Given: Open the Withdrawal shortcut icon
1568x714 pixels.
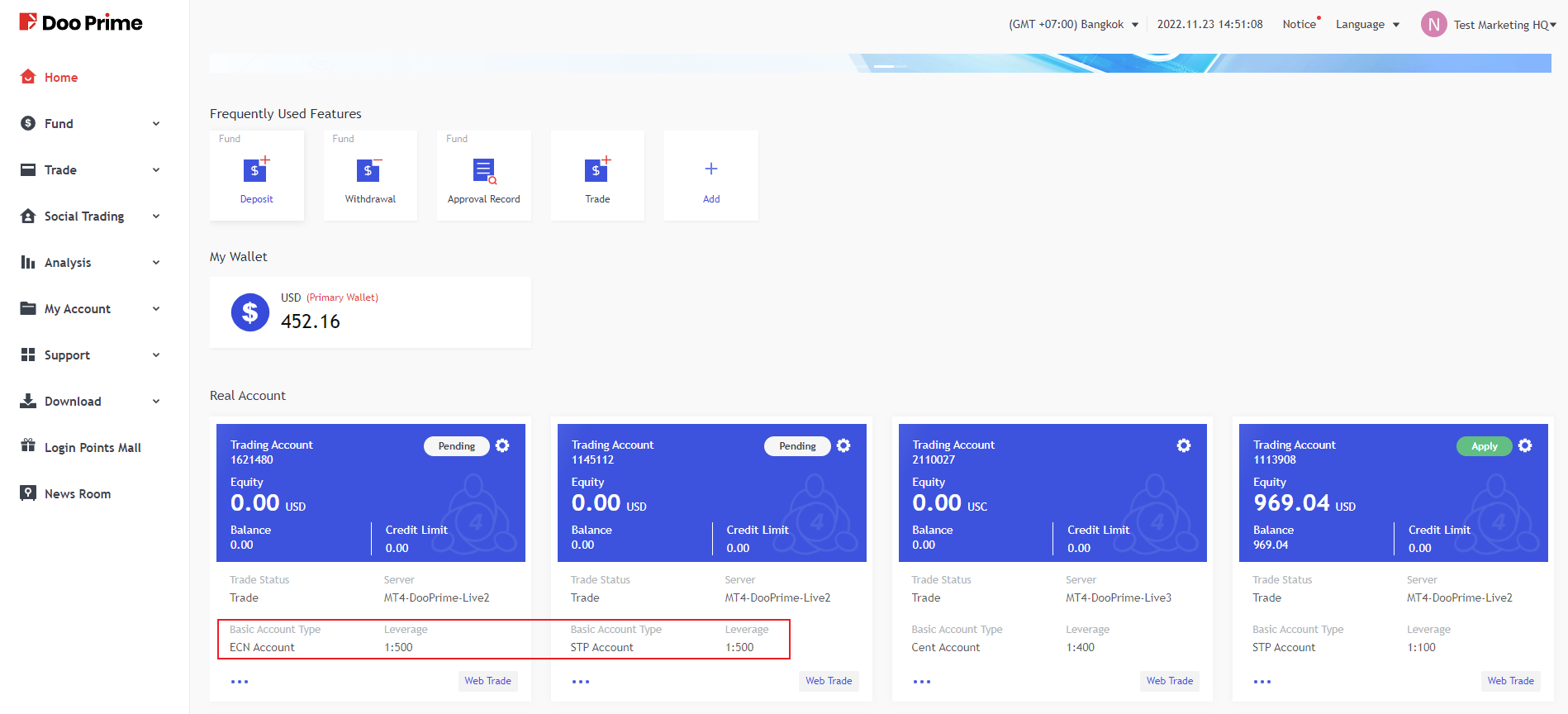Looking at the screenshot, I should click(x=369, y=171).
